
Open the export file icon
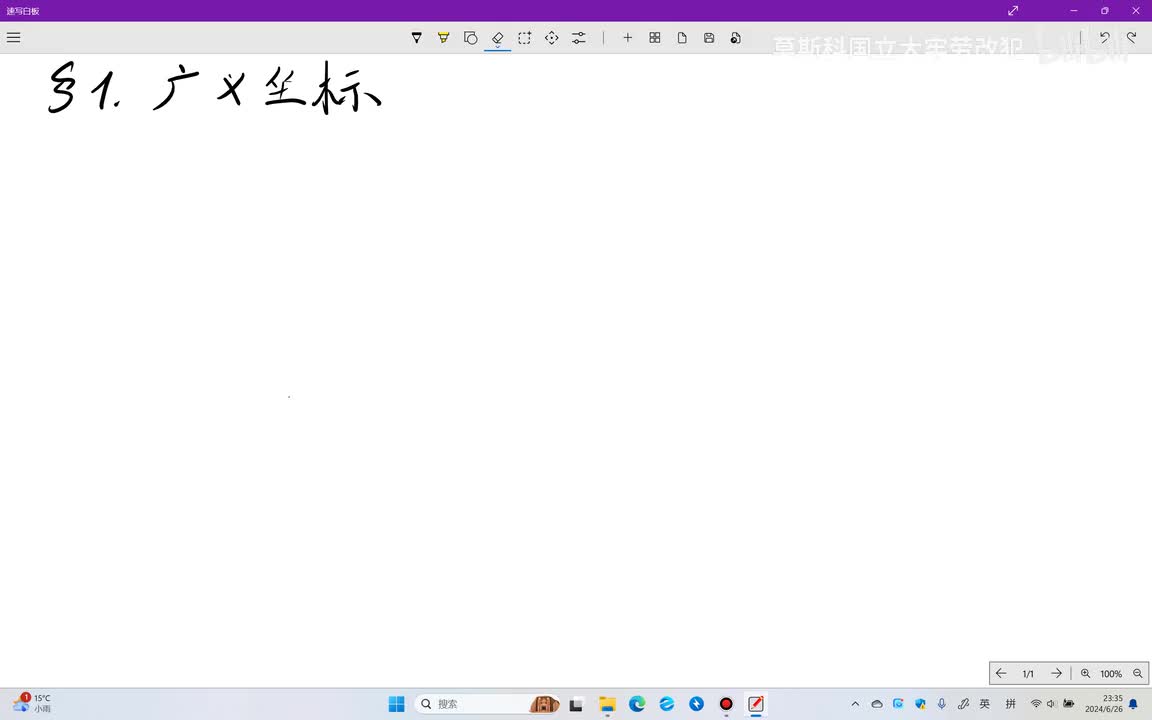(735, 37)
